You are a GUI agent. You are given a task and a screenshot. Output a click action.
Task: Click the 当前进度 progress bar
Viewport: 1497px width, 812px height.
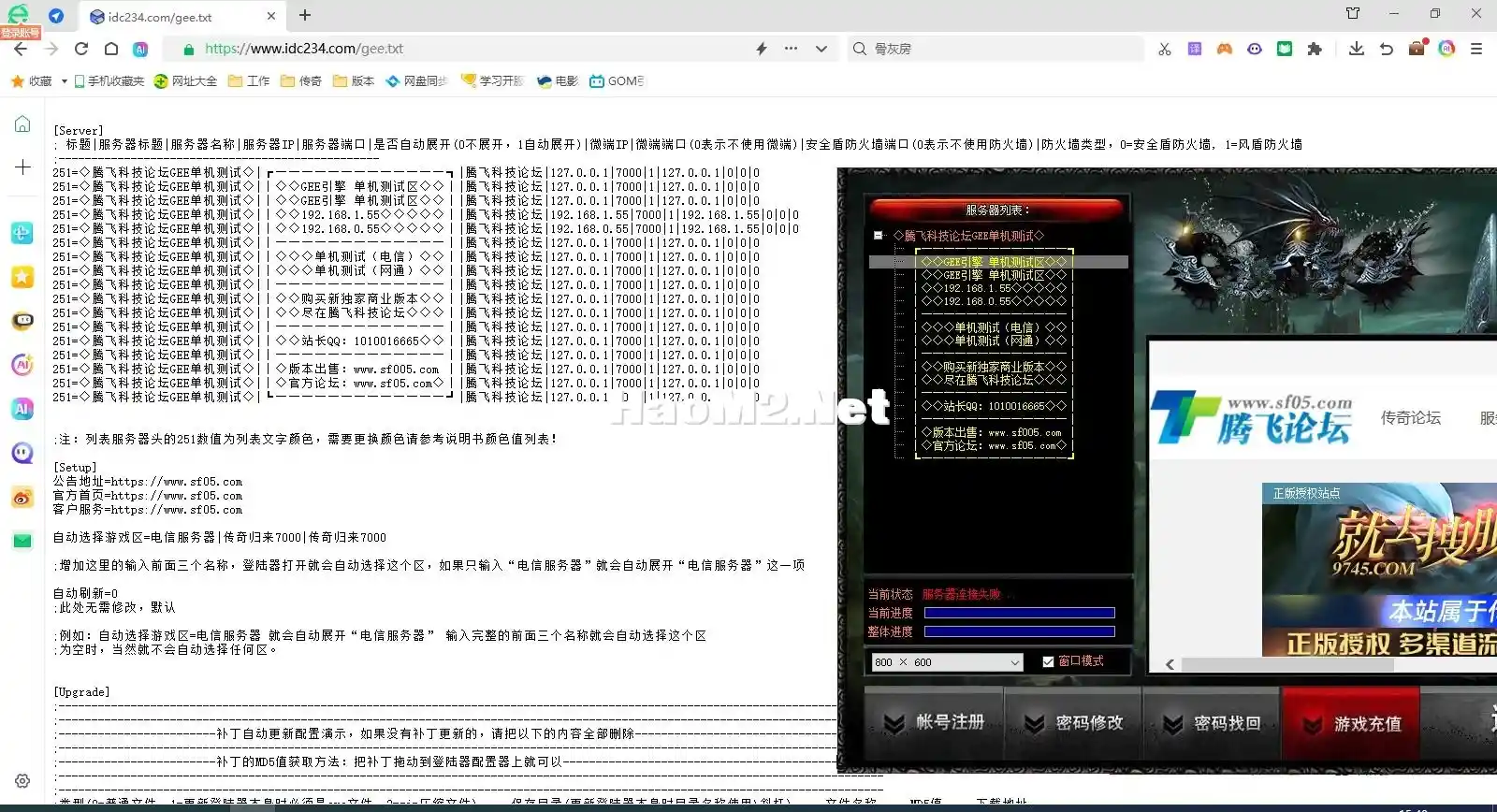pyautogui.click(x=1019, y=613)
